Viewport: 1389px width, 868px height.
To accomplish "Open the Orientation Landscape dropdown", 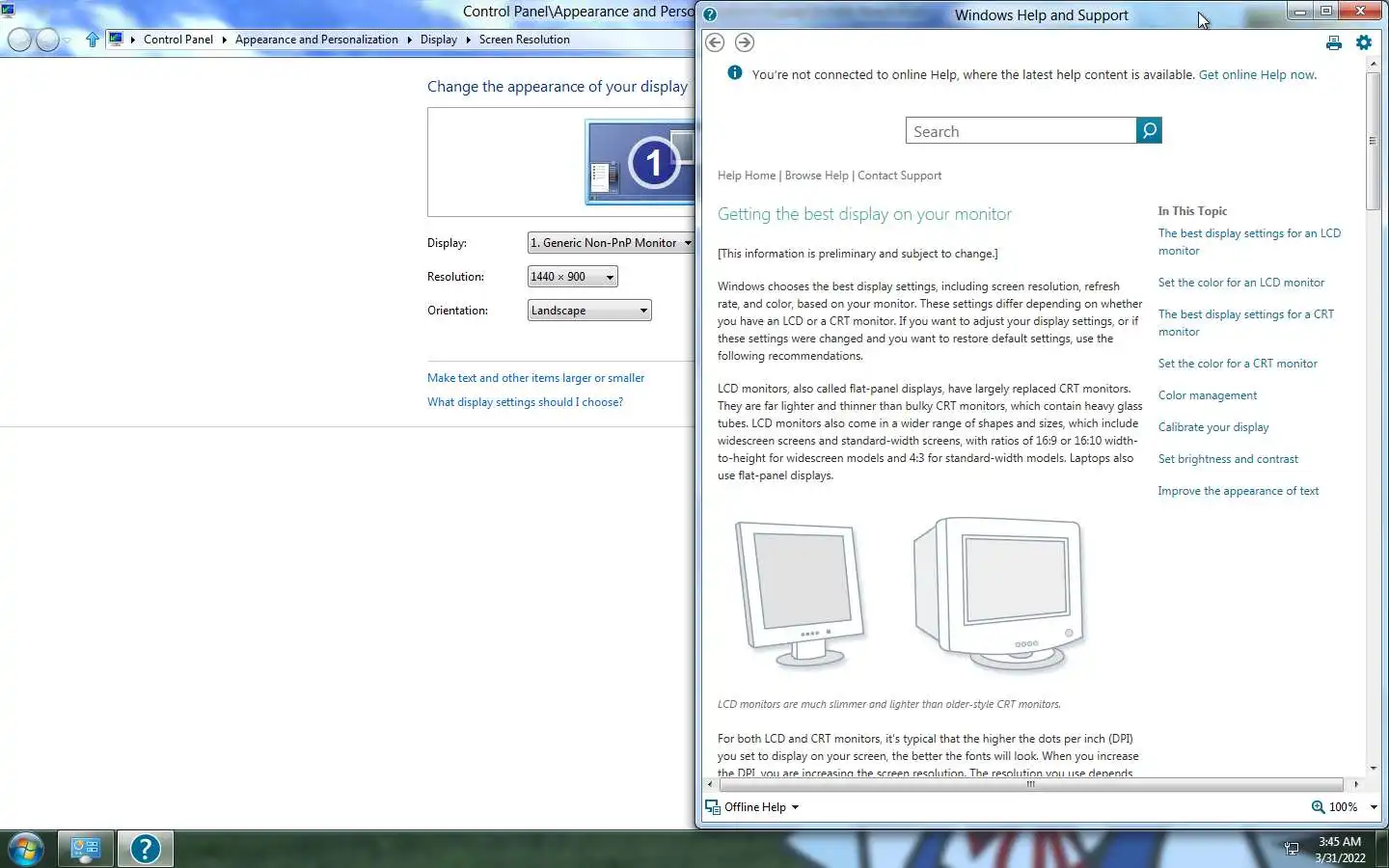I will pos(589,311).
